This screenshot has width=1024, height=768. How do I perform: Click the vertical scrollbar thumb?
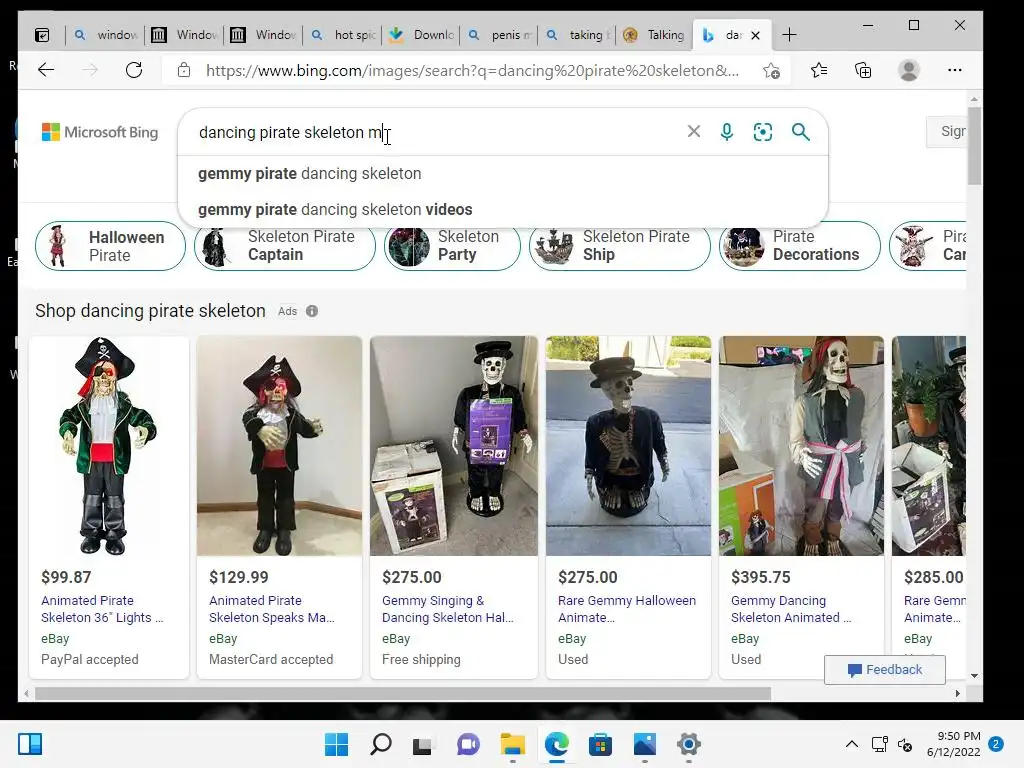pos(974,146)
